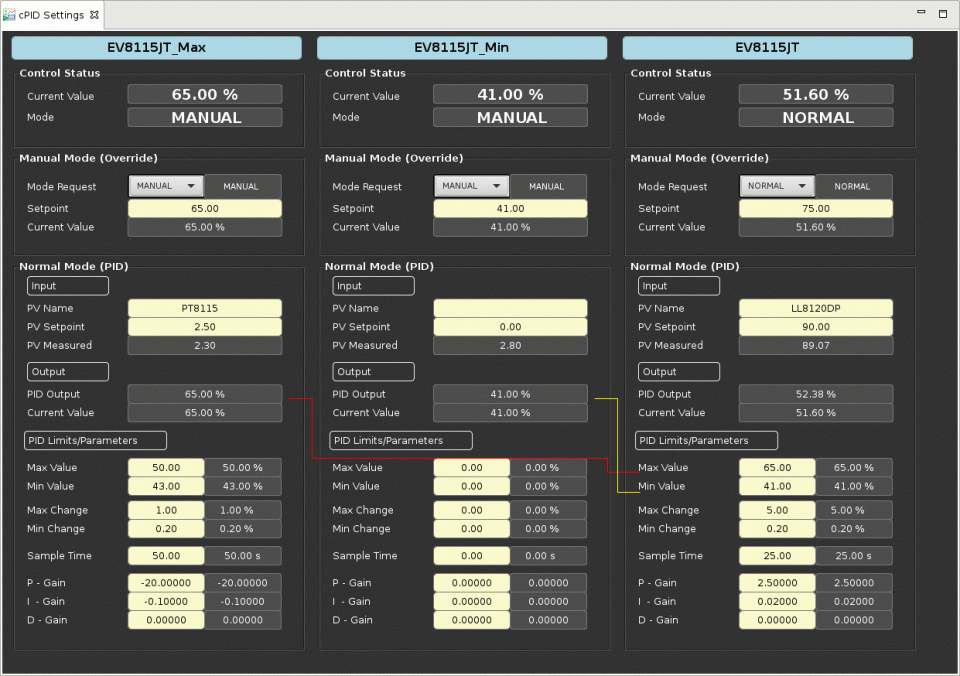Viewport: 960px width, 676px height.
Task: Edit the P - Gain field showing -20.00000
Action: 166,583
